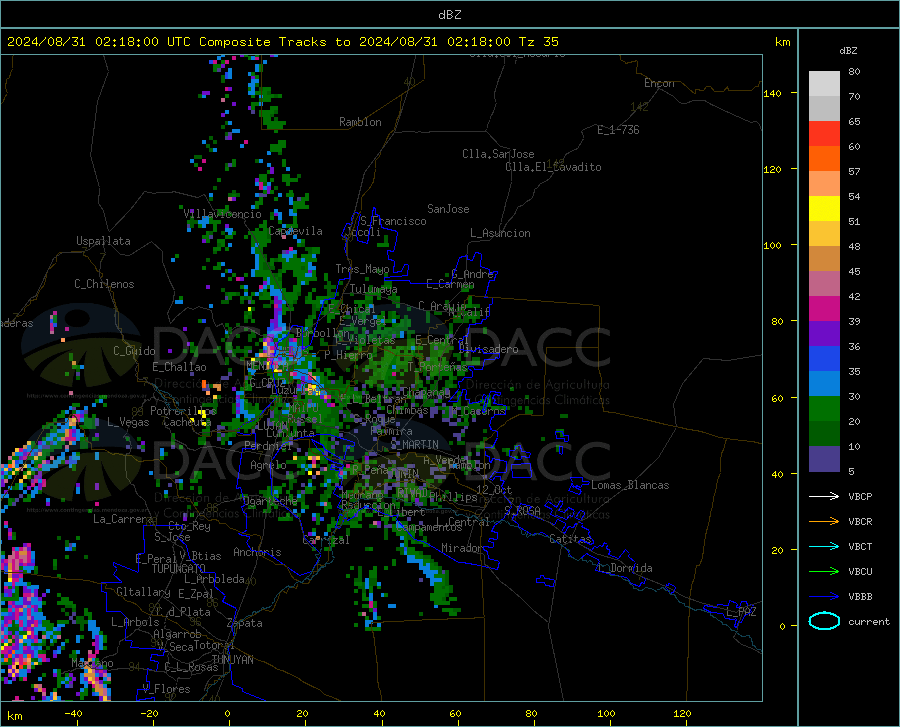
Task: Click the light gray 70-80 dBZ swatch
Action: [824, 84]
